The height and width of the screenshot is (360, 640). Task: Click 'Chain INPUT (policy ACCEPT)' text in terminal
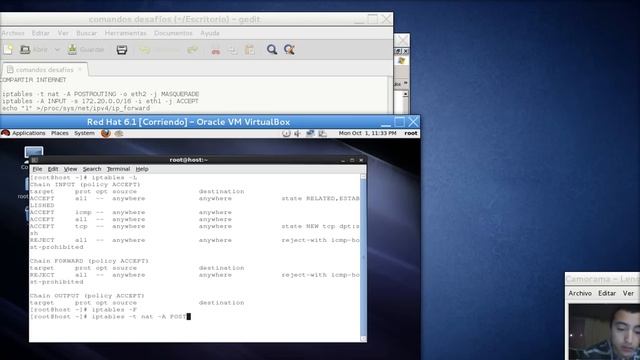tap(85, 184)
